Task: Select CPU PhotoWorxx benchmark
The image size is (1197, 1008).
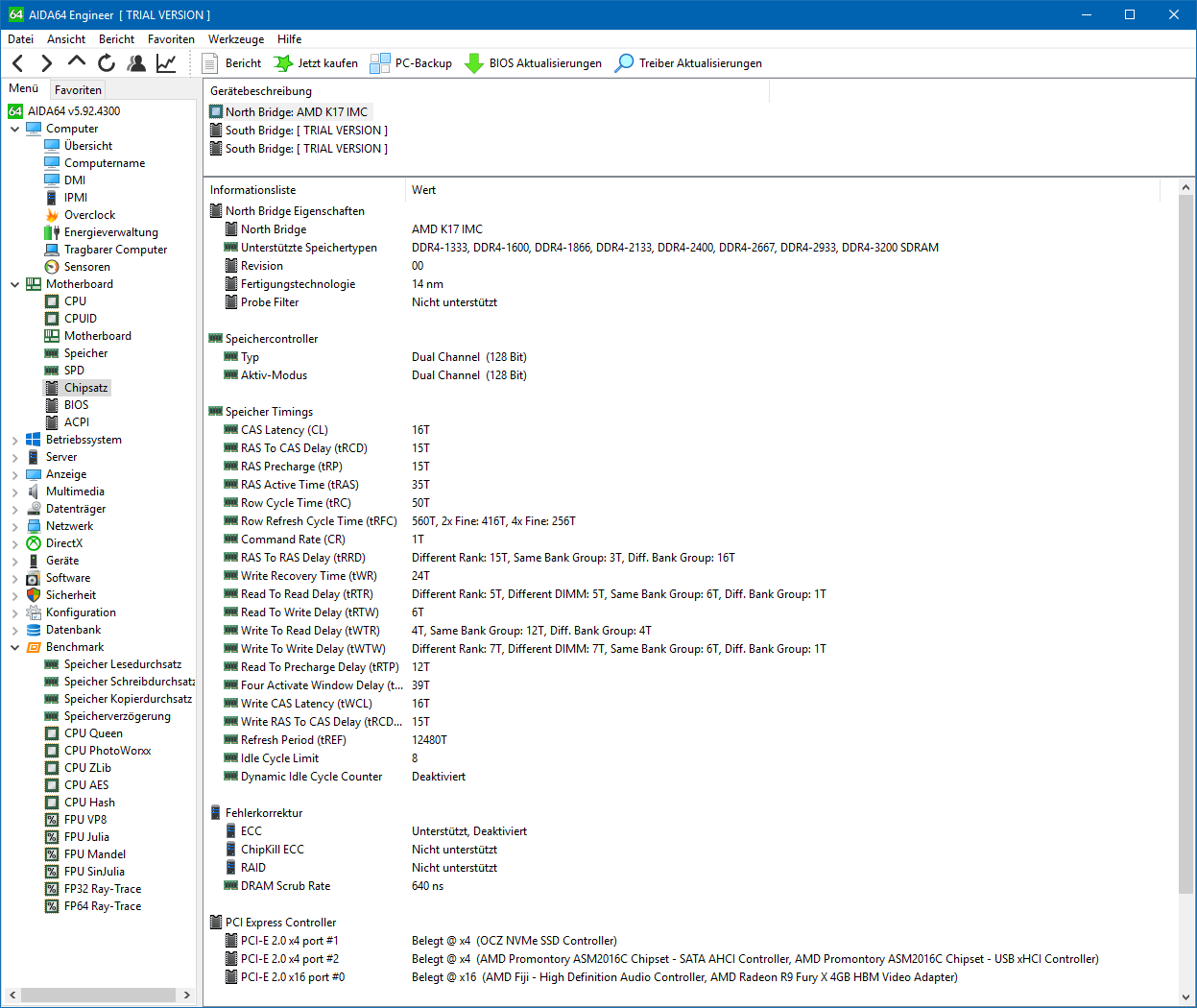Action: pos(108,751)
